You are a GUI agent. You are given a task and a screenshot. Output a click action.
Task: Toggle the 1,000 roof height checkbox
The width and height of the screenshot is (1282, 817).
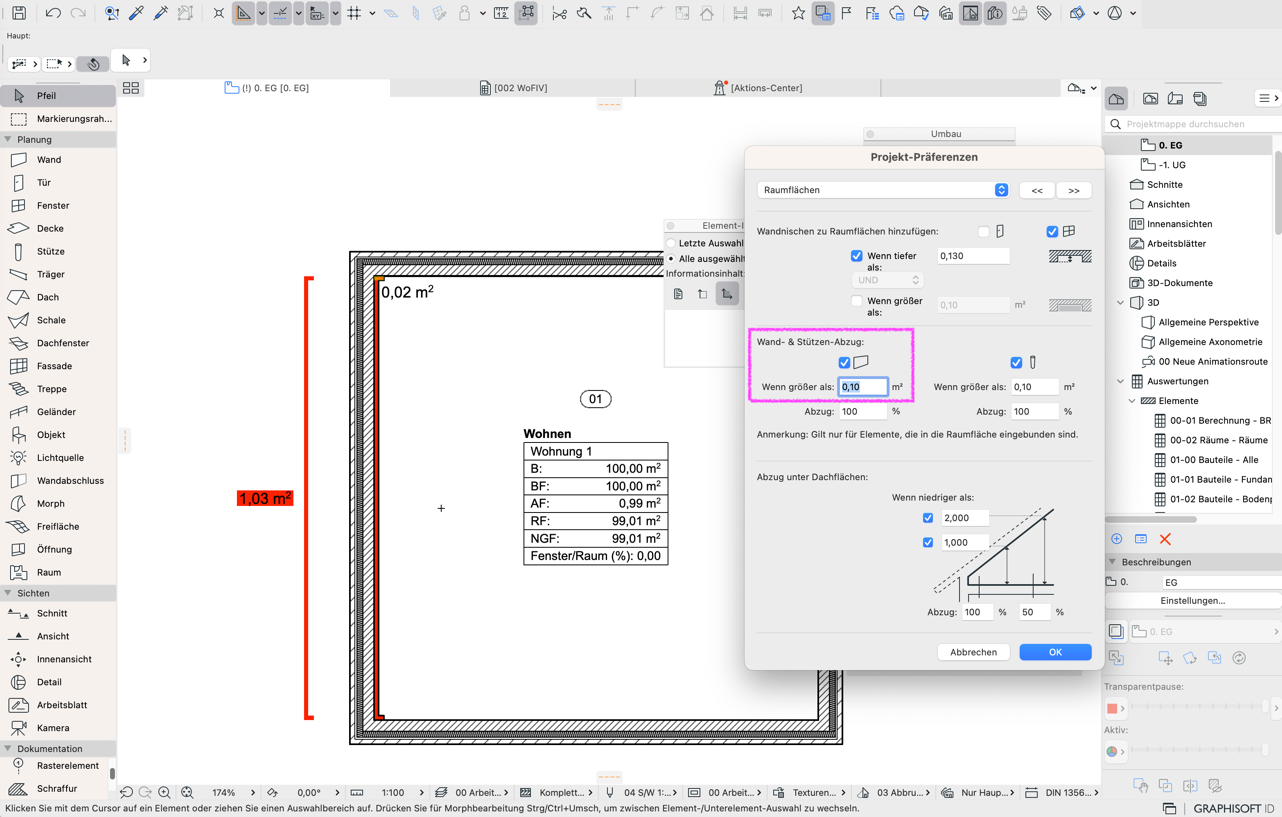[x=928, y=542]
